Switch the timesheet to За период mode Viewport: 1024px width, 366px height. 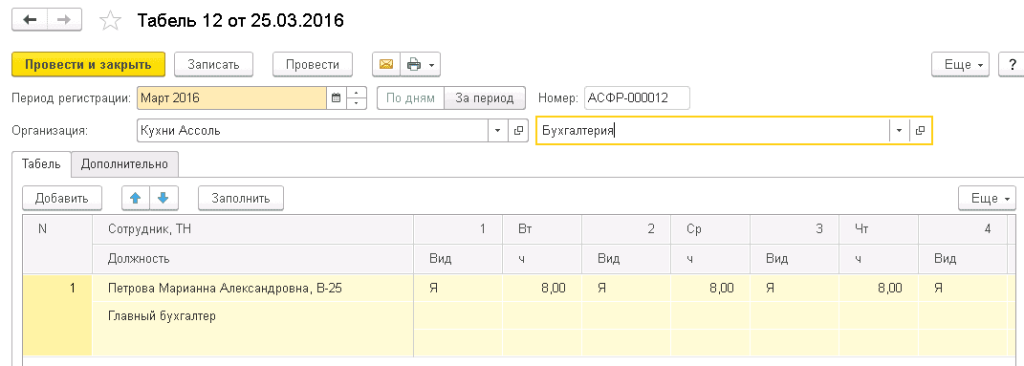[x=485, y=99]
